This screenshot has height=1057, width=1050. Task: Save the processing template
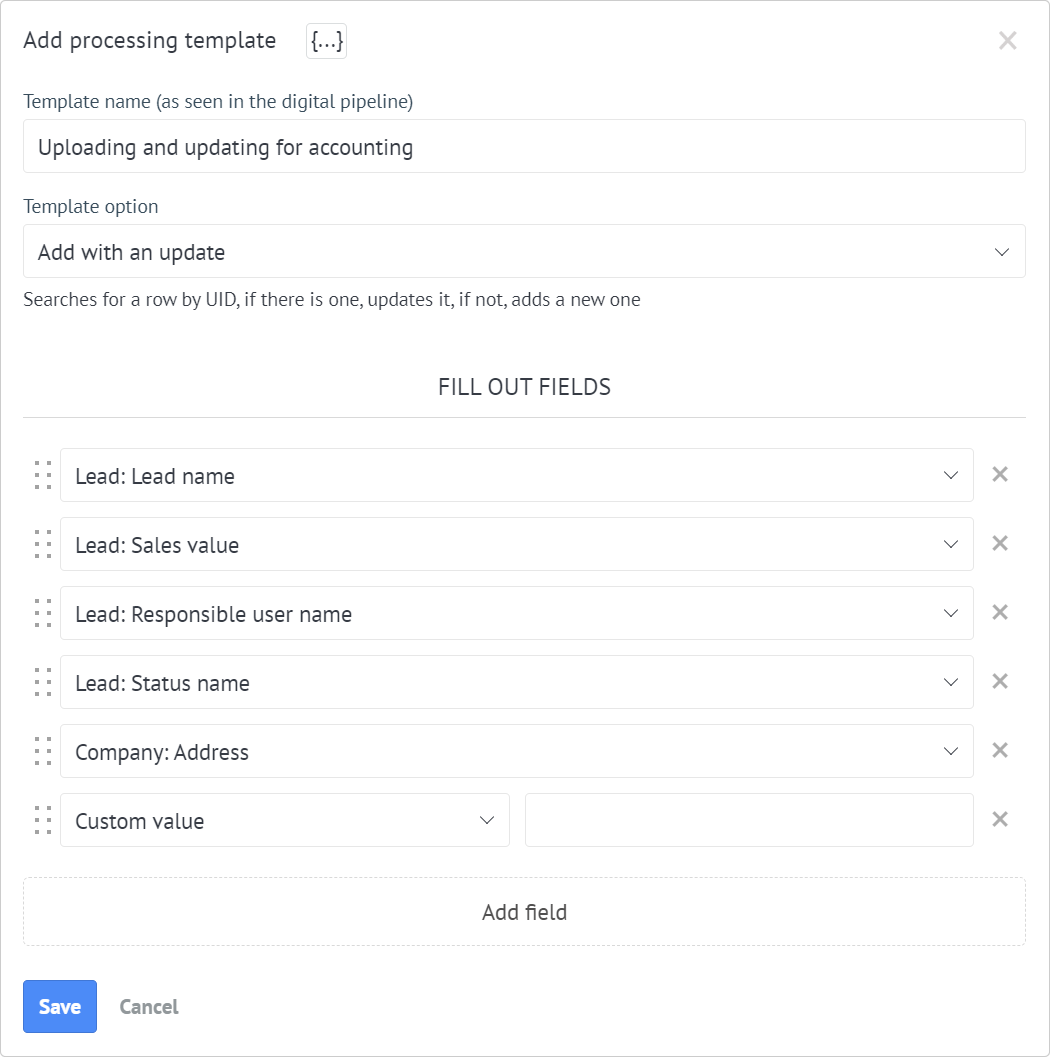tap(59, 1006)
